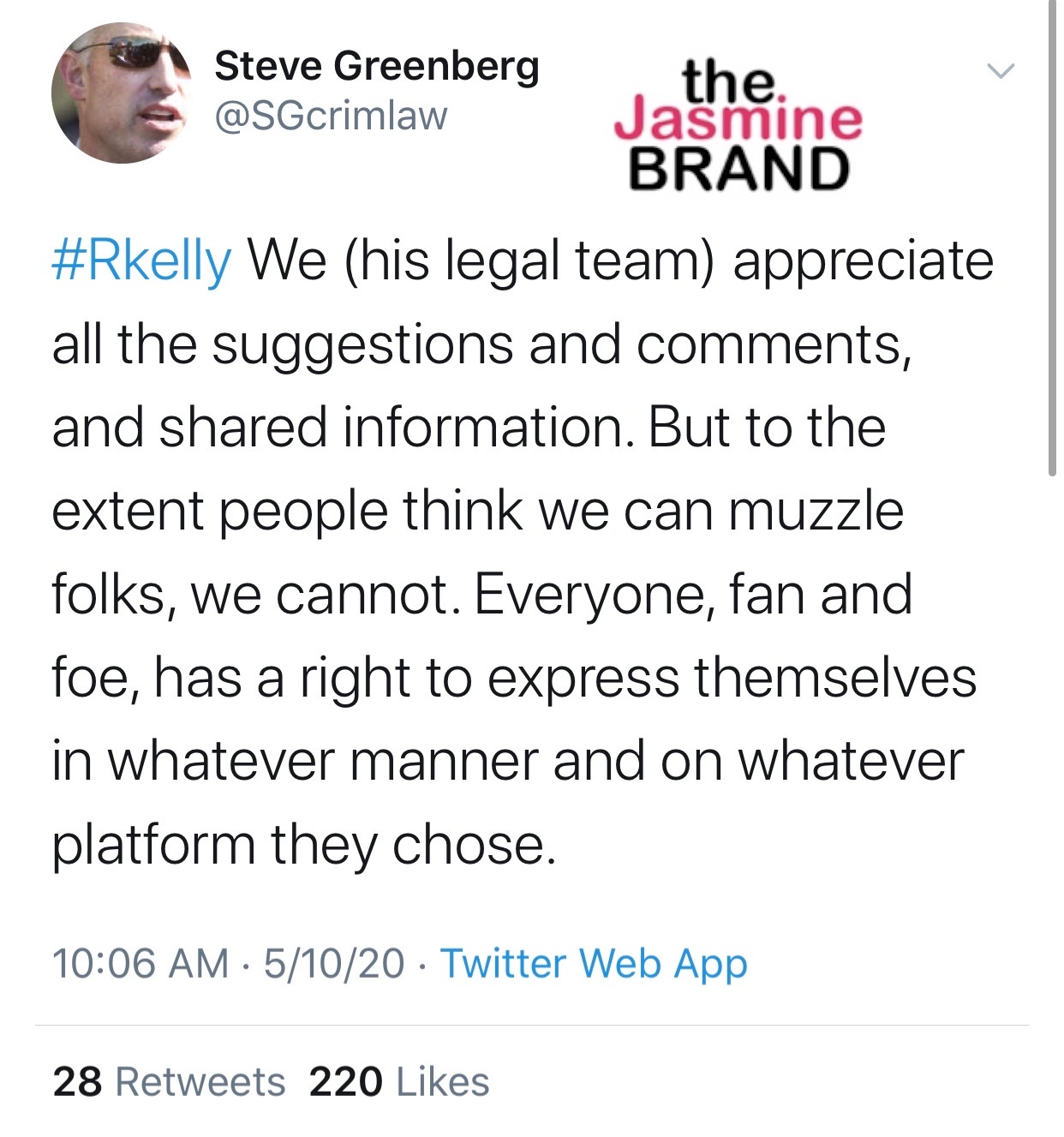Click the word "BRAND" in the logo

coord(738,168)
